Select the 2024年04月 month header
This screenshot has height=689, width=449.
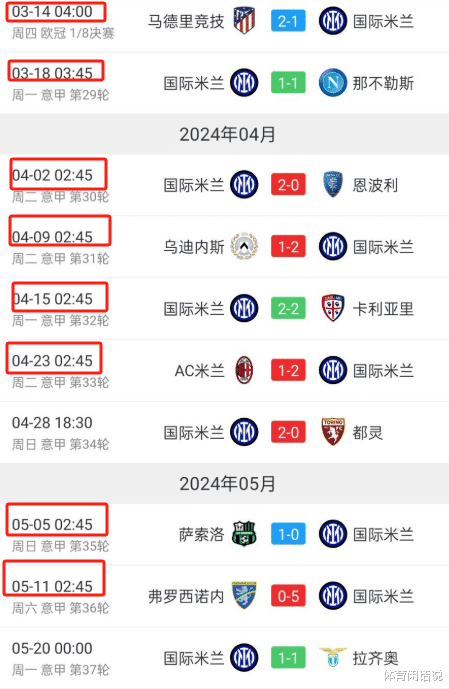point(228,134)
